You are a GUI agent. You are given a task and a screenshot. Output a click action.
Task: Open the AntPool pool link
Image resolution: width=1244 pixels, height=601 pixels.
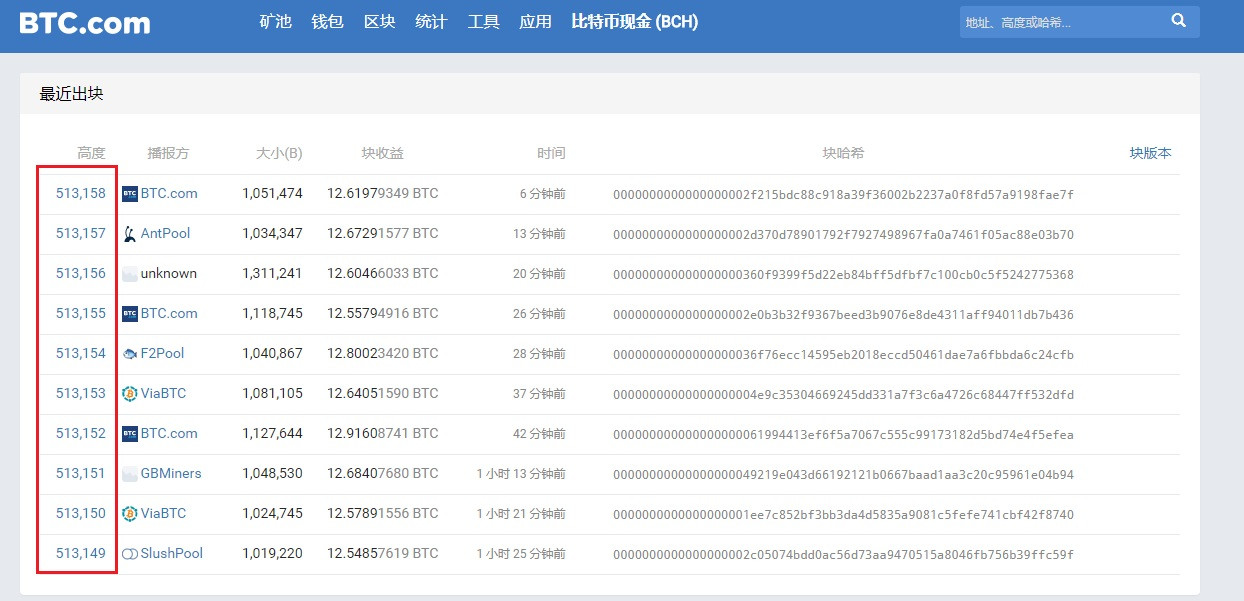coord(165,233)
